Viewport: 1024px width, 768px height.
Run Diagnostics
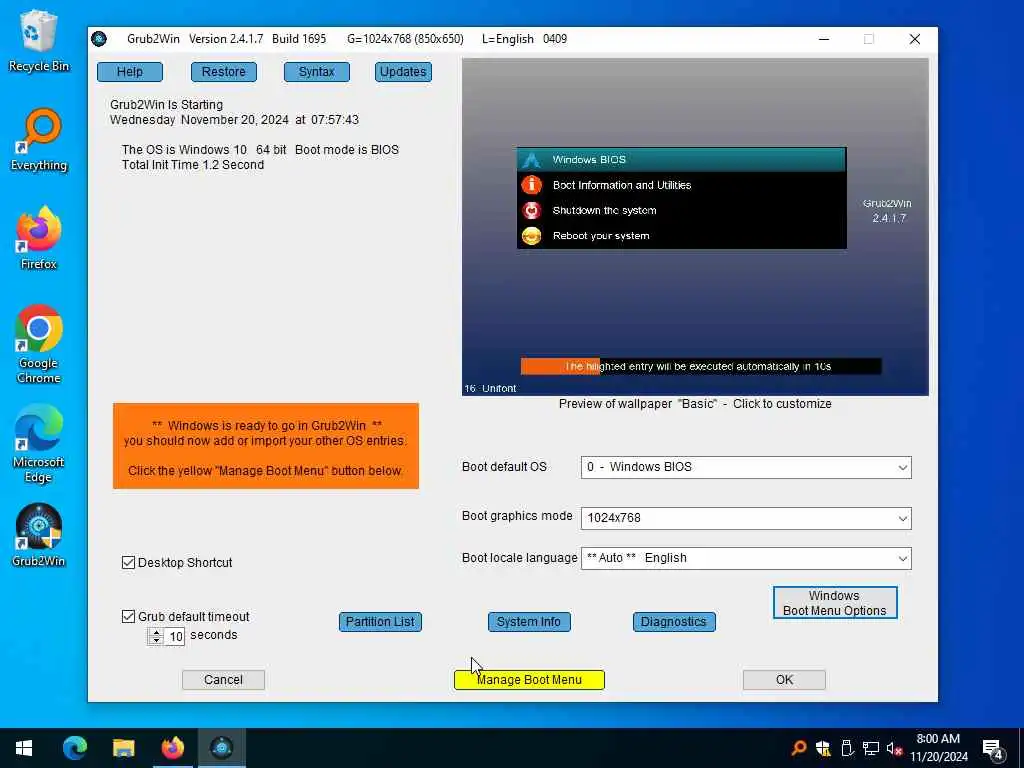tap(674, 622)
